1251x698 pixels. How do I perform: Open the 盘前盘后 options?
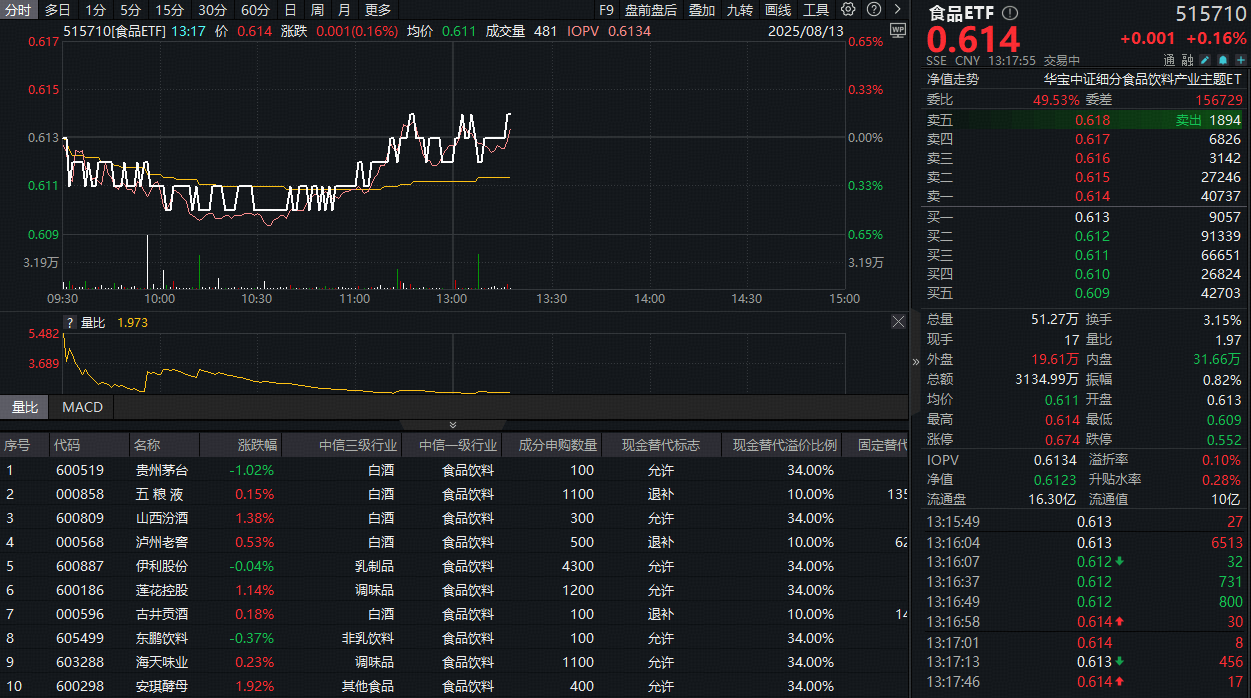pyautogui.click(x=651, y=10)
